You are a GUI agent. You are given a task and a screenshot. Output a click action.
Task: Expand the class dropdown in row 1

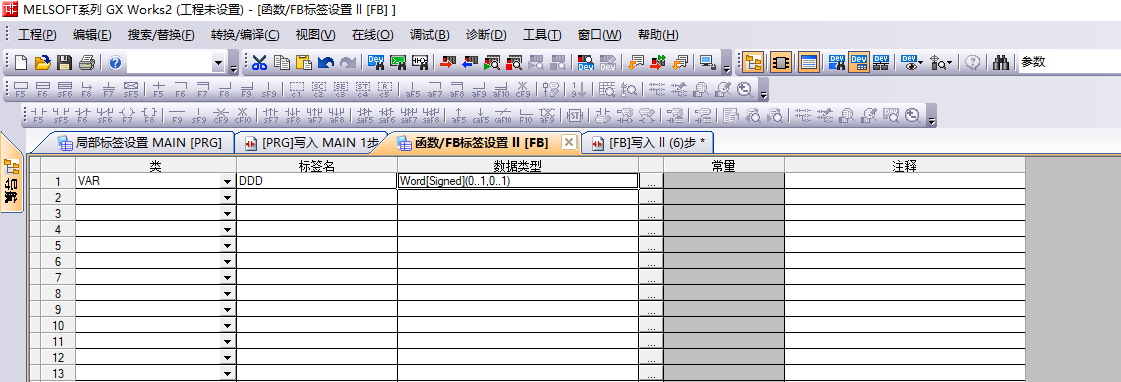pyautogui.click(x=228, y=182)
